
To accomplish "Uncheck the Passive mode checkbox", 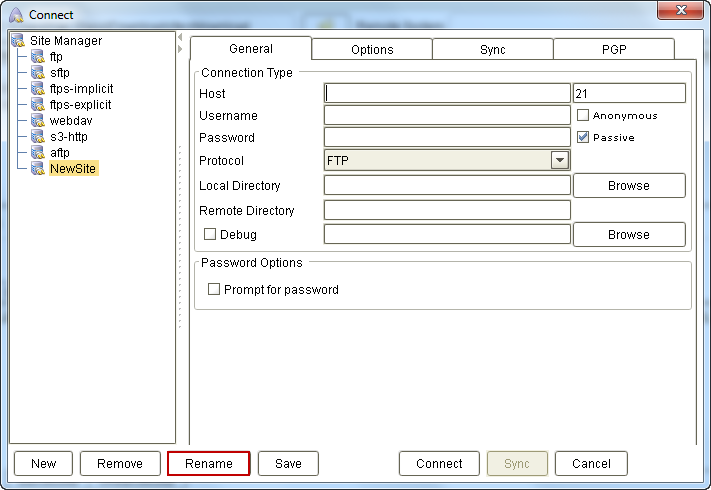I will coord(583,138).
